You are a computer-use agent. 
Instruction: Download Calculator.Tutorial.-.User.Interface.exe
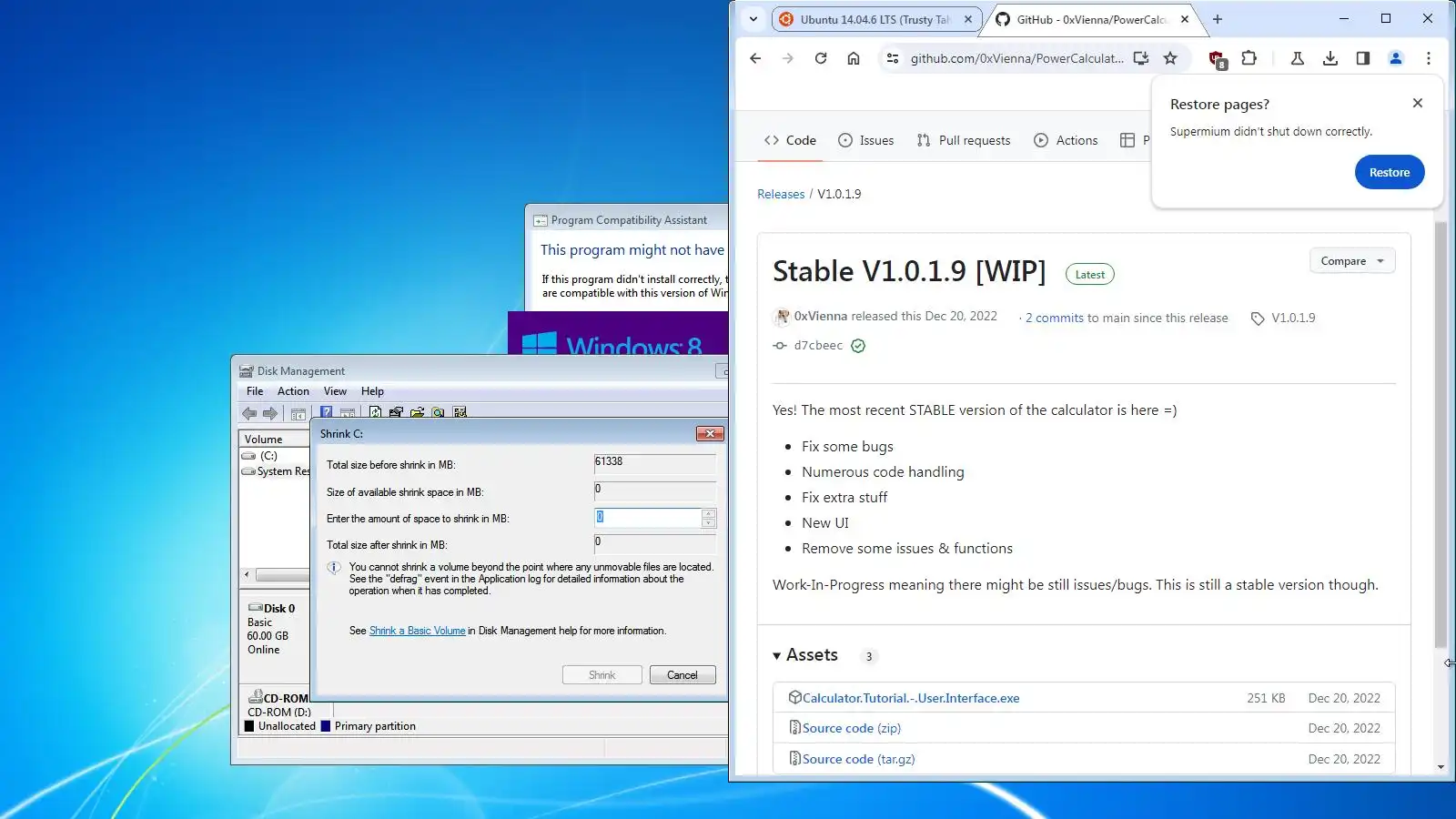point(911,698)
